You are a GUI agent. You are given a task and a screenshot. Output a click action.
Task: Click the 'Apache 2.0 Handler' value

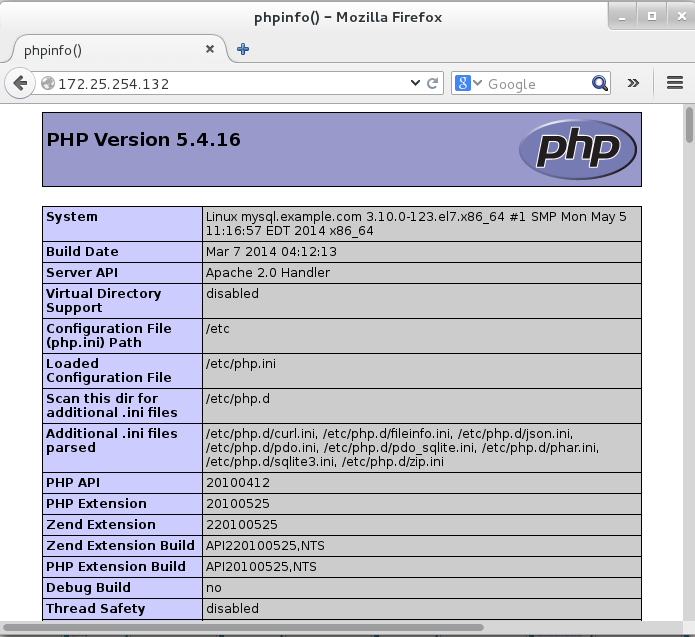pos(268,273)
